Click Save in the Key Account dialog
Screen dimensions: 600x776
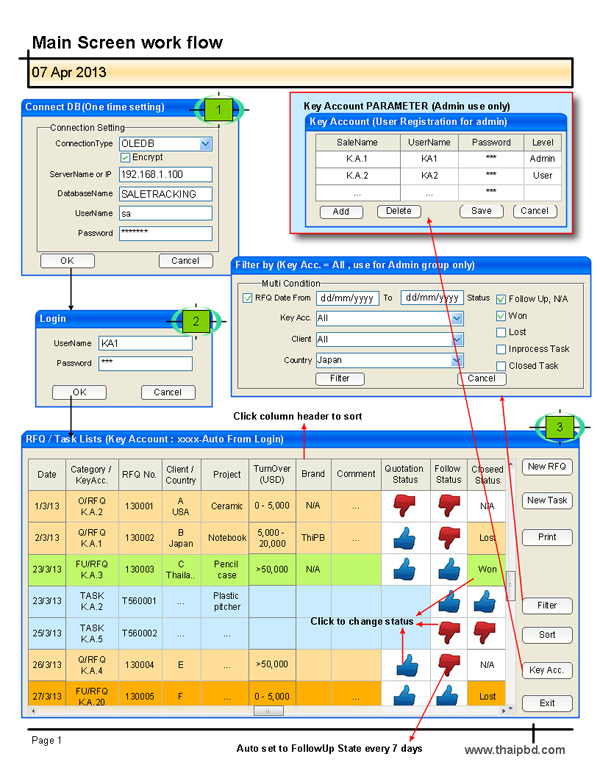click(481, 211)
